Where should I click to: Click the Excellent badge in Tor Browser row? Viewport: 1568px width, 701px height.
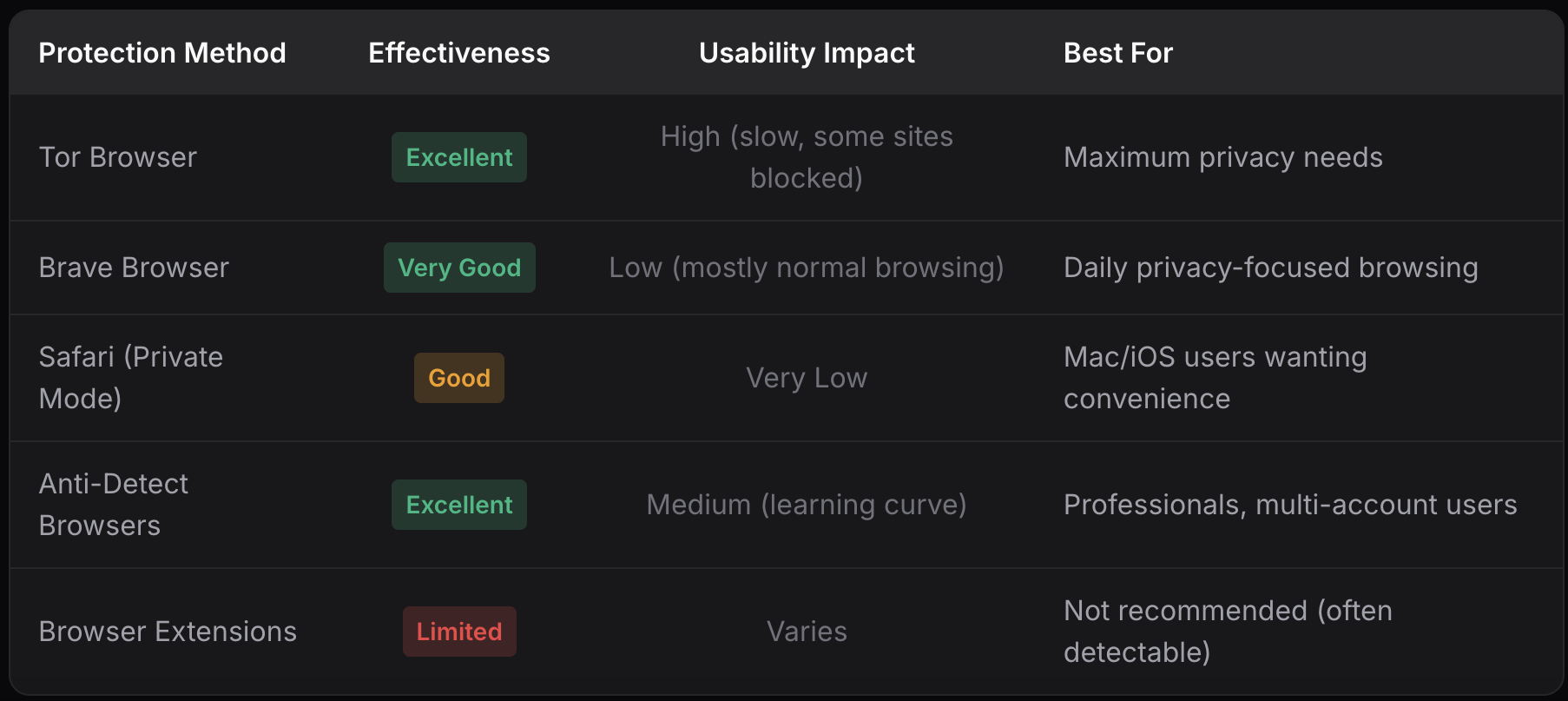tap(458, 157)
